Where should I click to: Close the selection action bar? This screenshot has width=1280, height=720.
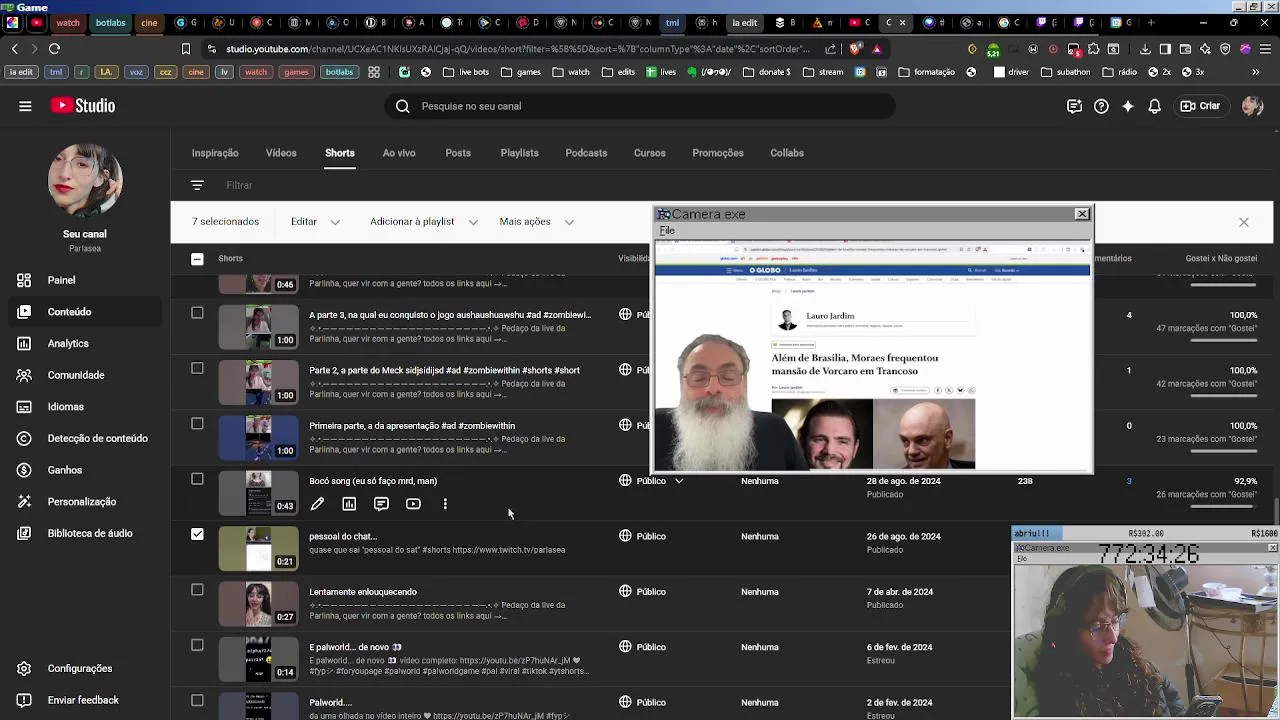click(x=1244, y=222)
